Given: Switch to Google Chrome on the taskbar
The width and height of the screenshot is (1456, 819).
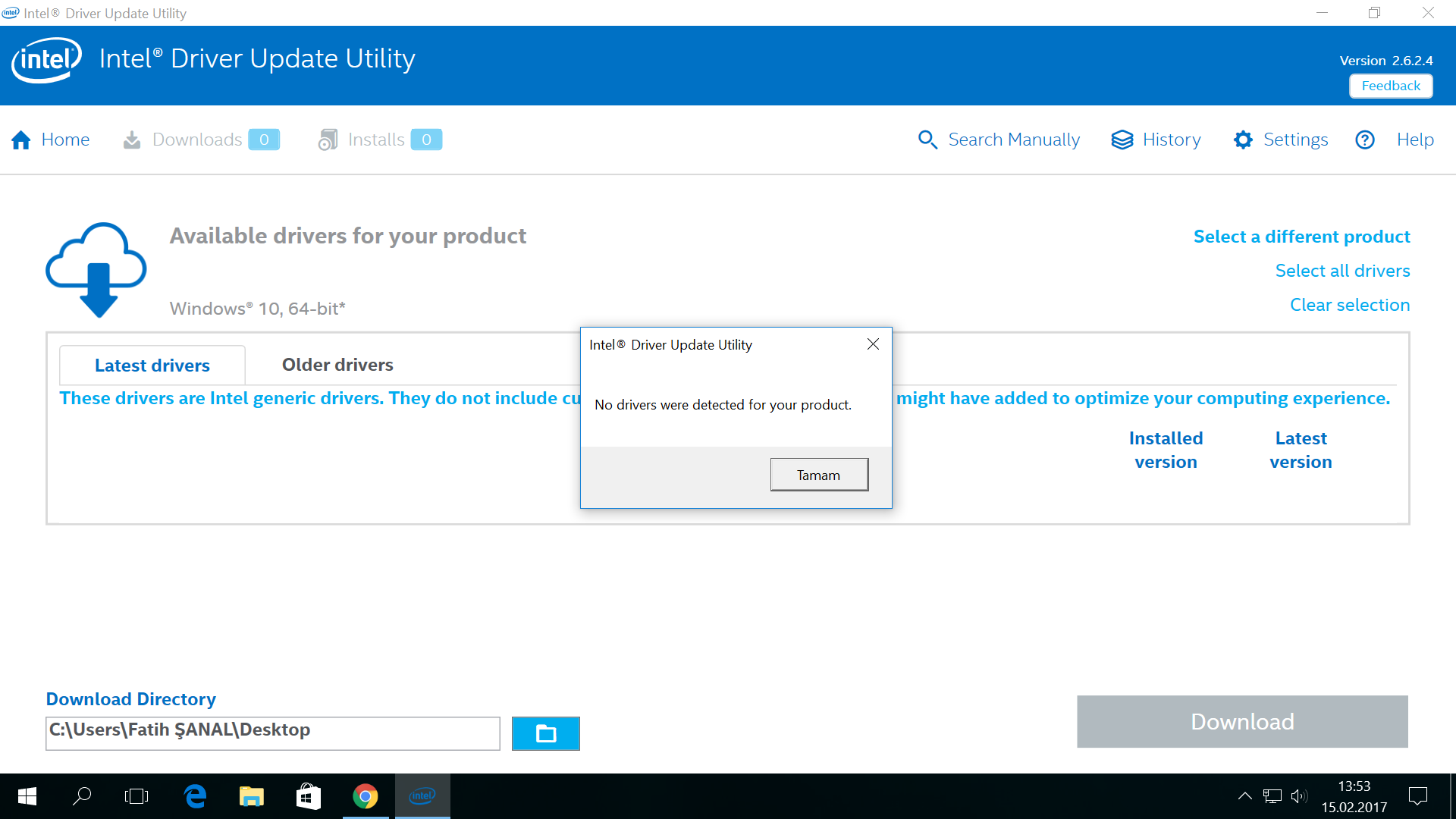Looking at the screenshot, I should (x=366, y=796).
